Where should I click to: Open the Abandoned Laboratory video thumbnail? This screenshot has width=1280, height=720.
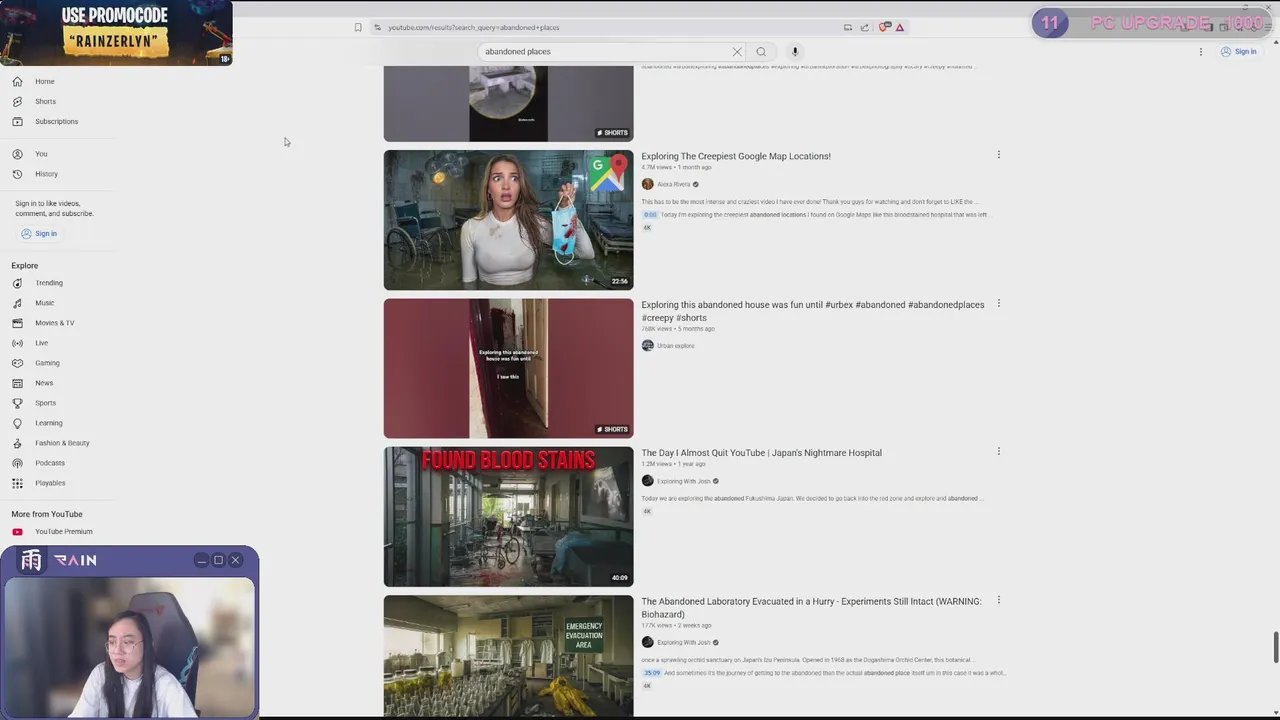click(x=508, y=656)
